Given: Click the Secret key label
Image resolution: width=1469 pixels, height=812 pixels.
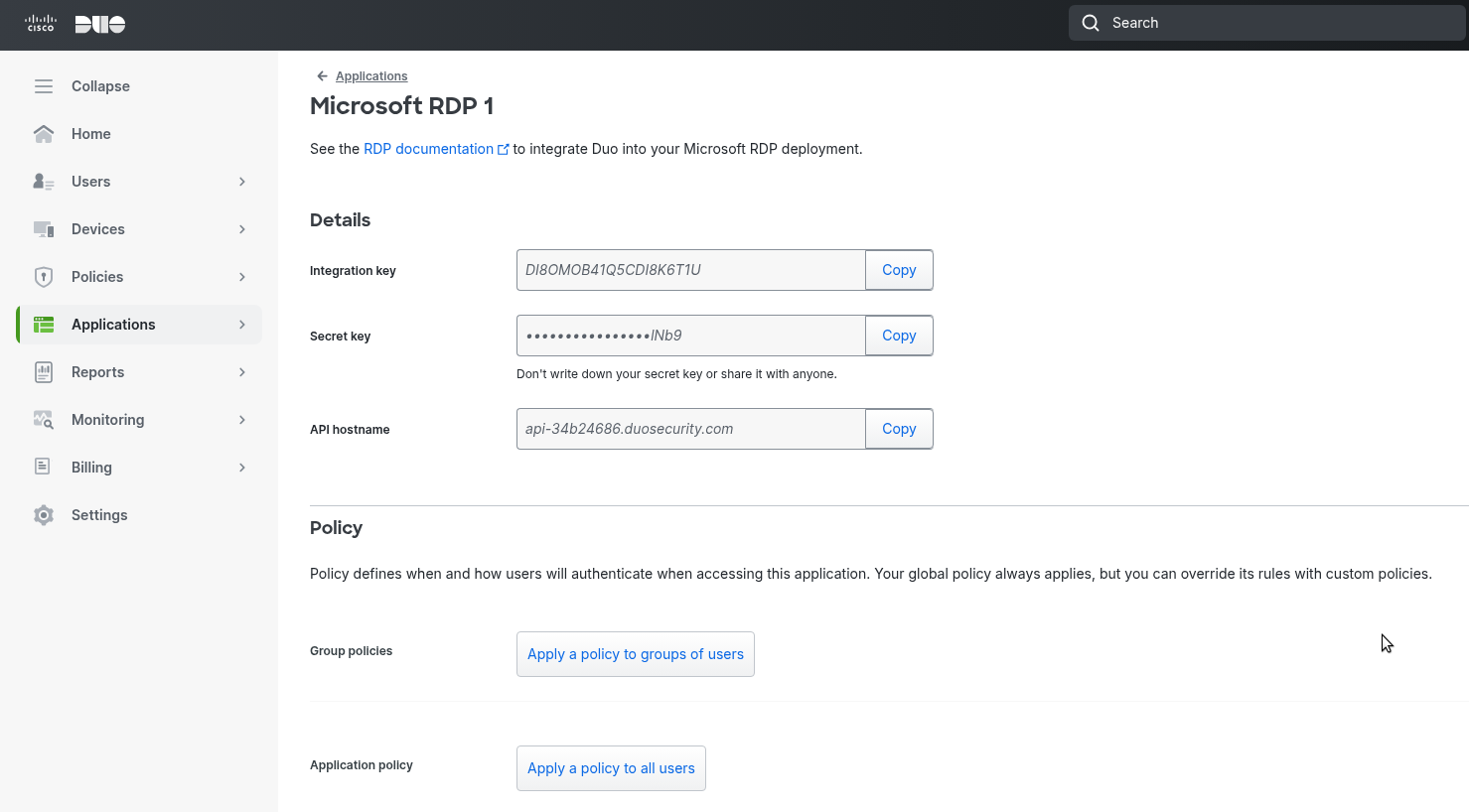Looking at the screenshot, I should 340,337.
